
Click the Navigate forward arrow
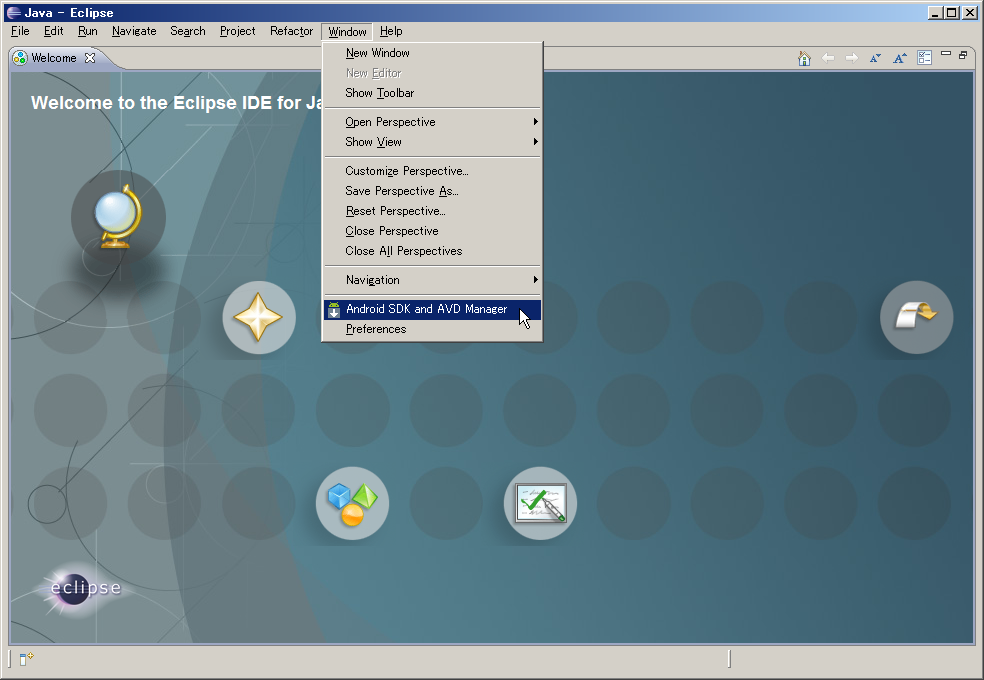[852, 58]
